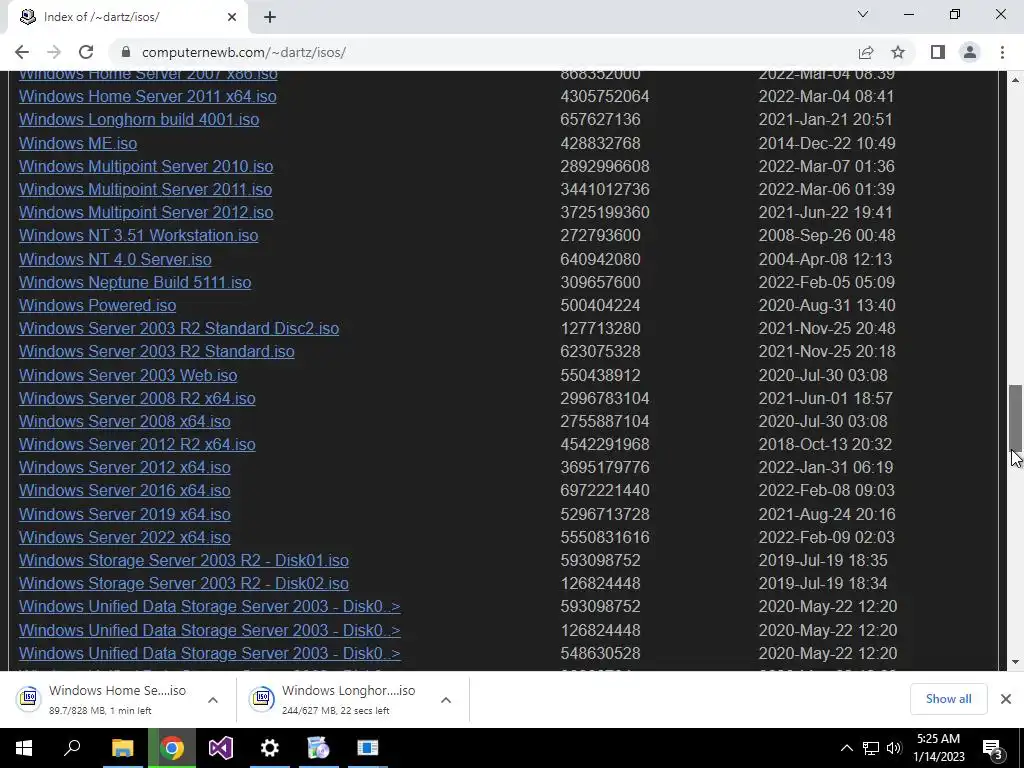The width and height of the screenshot is (1024, 768).
Task: Open the notification center
Action: tap(993, 749)
